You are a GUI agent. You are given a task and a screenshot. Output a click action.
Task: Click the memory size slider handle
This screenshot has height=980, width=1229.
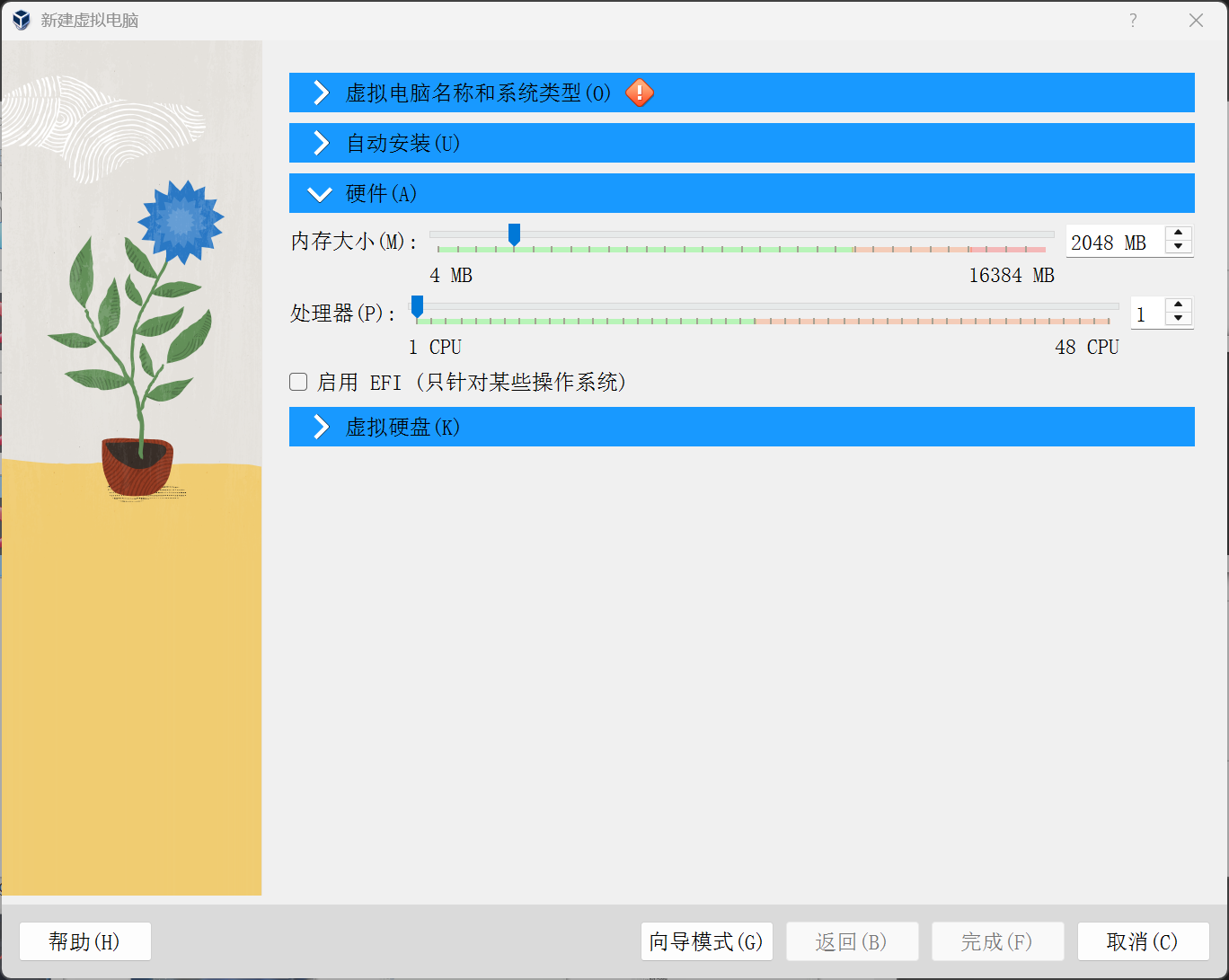(513, 234)
